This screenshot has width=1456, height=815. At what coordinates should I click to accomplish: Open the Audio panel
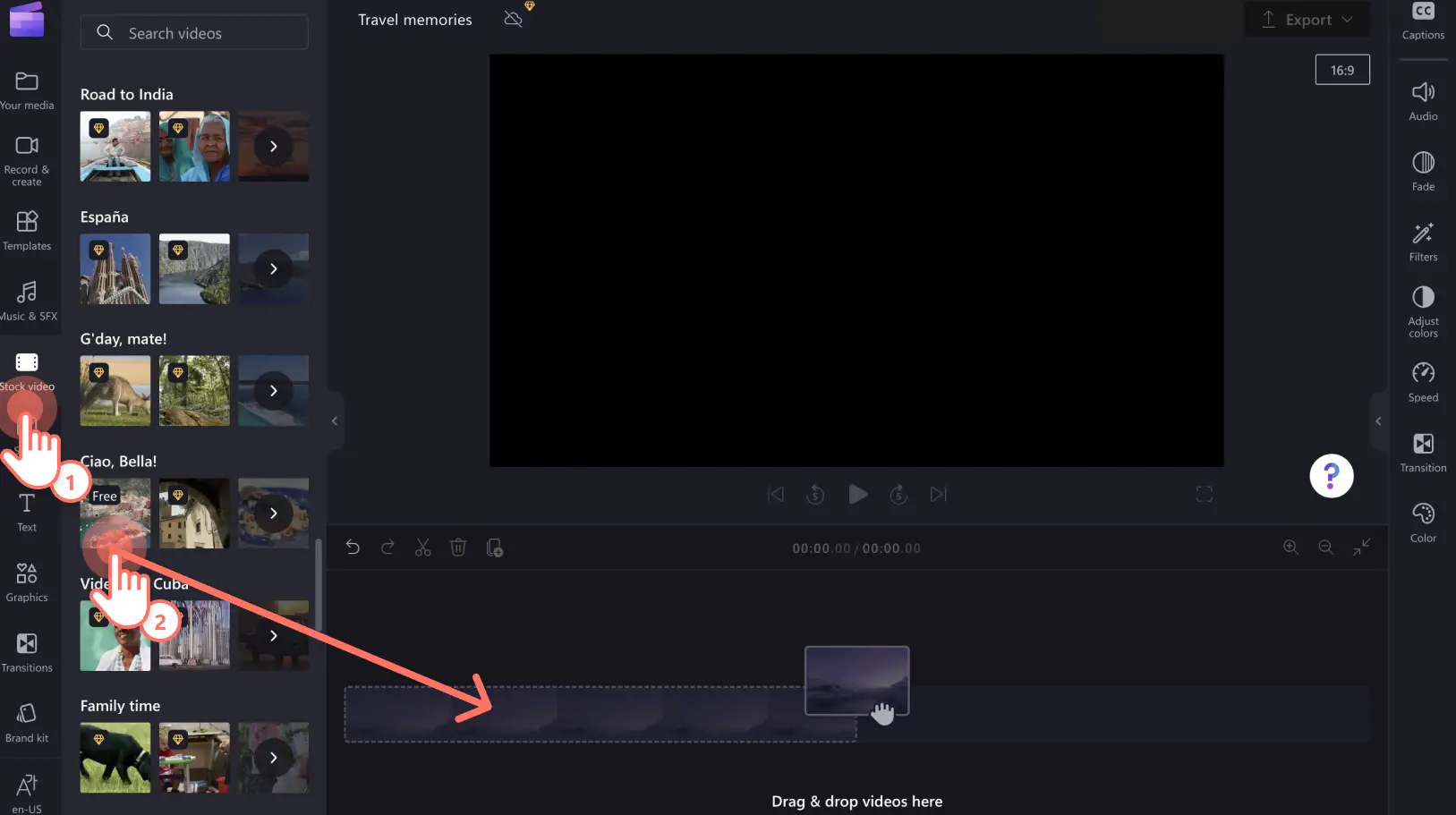point(1423,101)
